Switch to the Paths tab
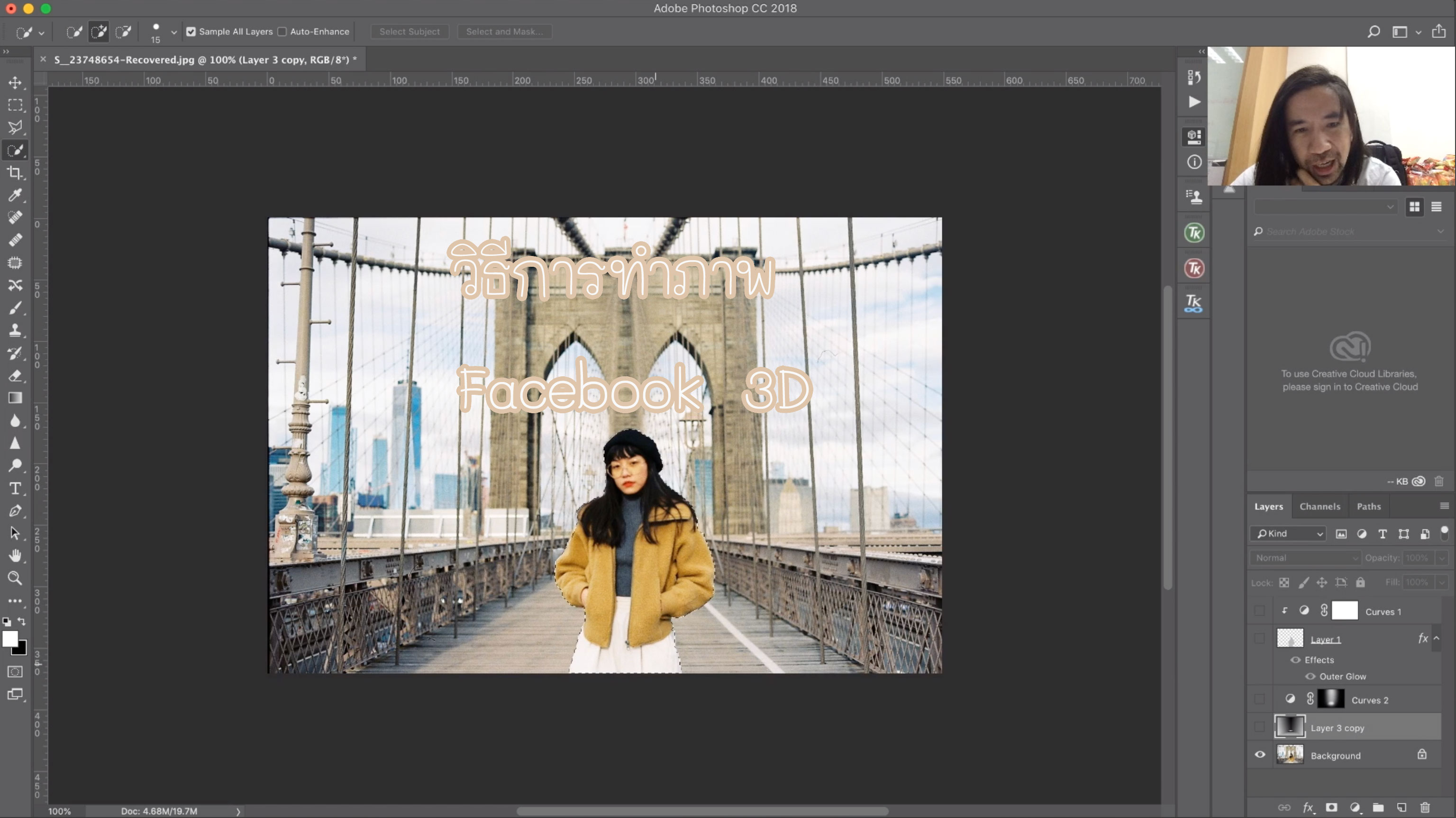1456x818 pixels. click(1368, 507)
